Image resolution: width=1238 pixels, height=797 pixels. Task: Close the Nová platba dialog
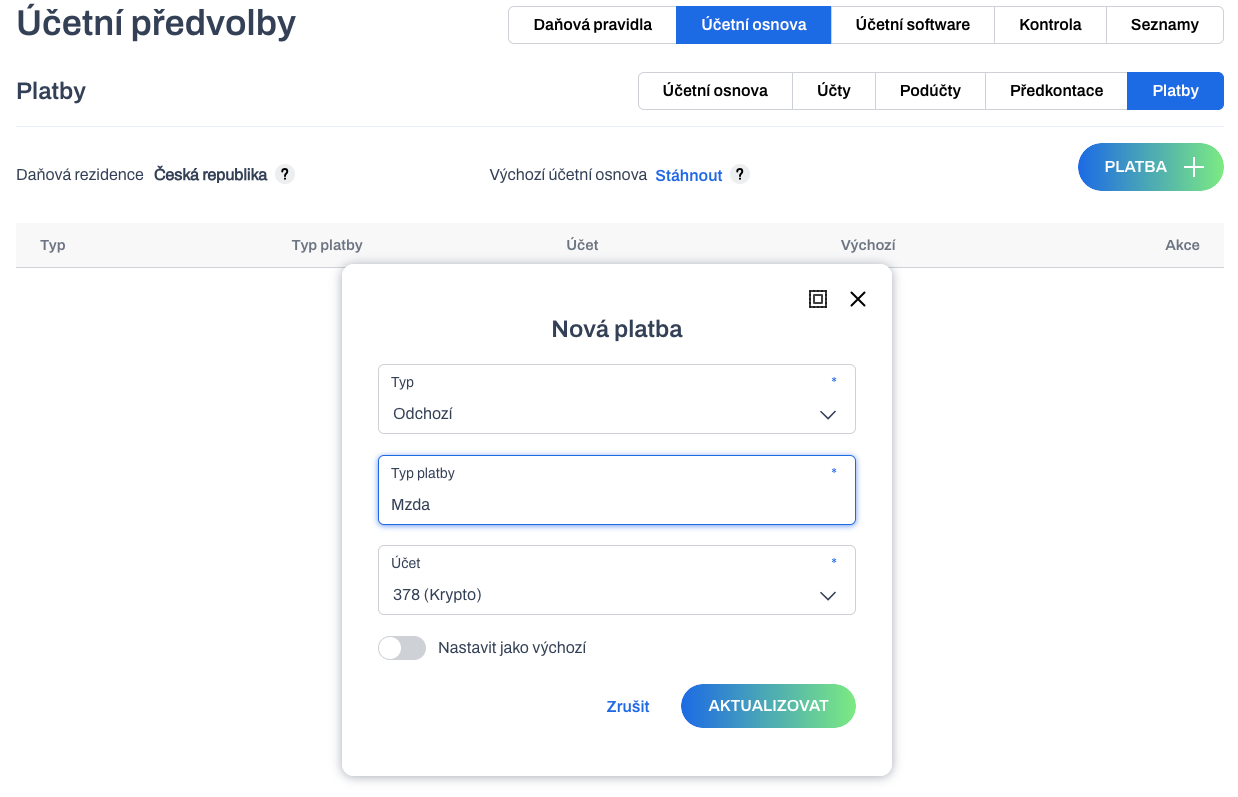pyautogui.click(x=857, y=299)
